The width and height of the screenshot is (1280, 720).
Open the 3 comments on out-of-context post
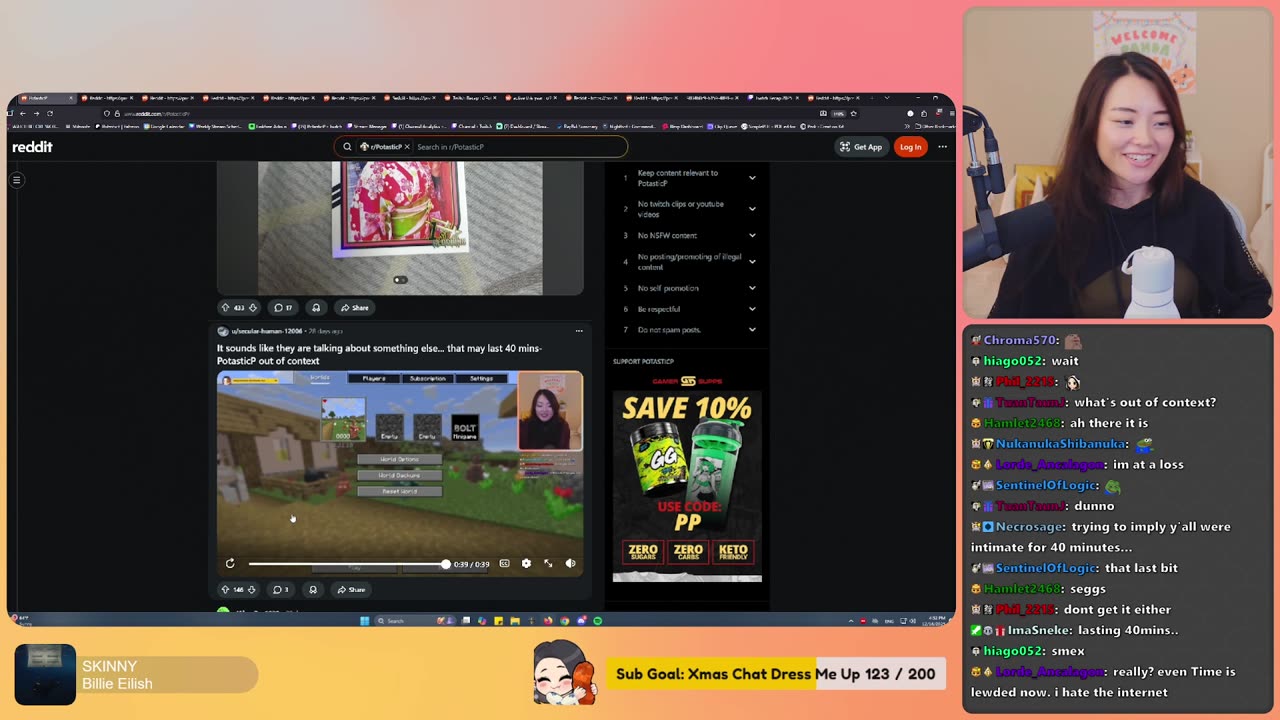[x=281, y=589]
